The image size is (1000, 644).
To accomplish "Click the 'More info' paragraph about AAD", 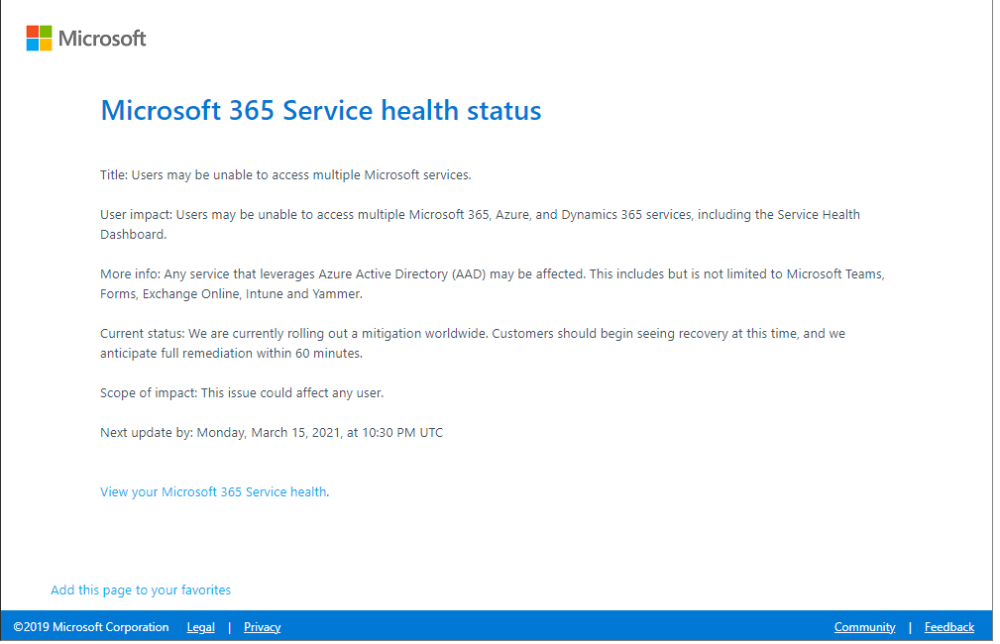I will 492,284.
